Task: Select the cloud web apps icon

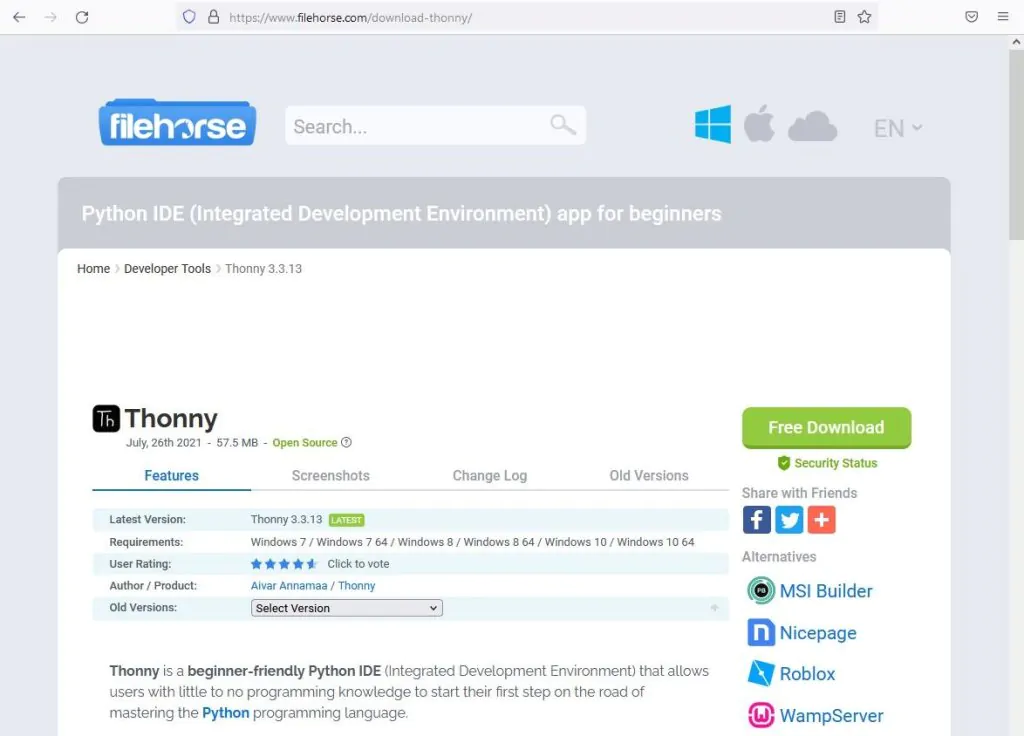Action: click(x=812, y=126)
